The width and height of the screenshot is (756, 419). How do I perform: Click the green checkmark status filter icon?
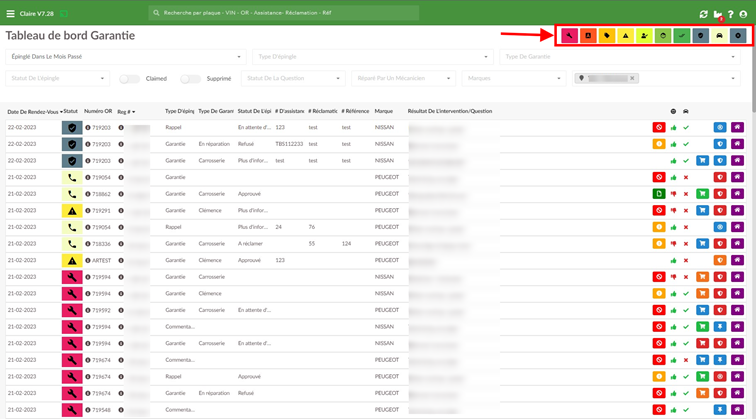682,36
